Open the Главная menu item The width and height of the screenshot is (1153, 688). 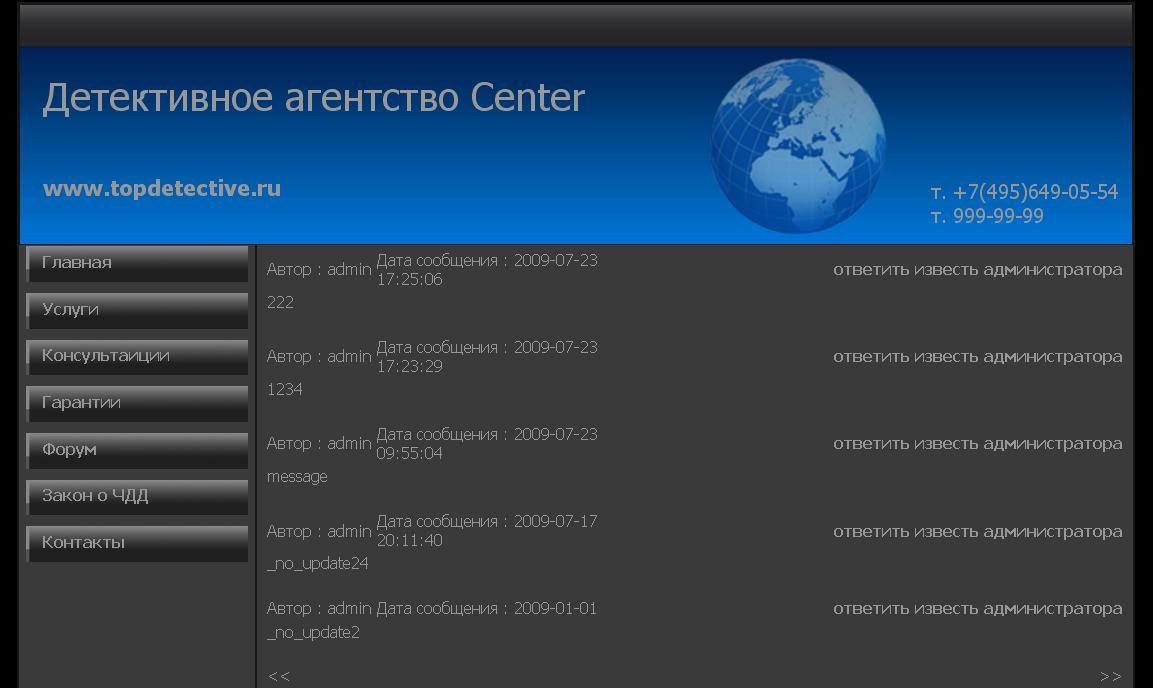[x=137, y=264]
